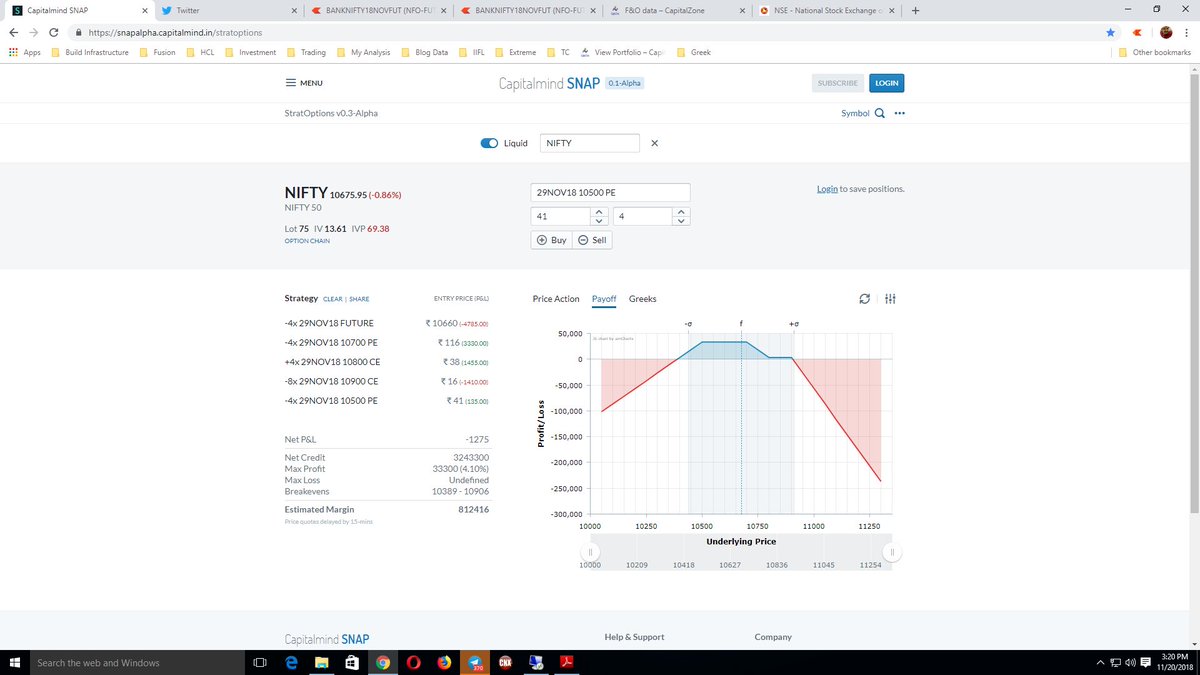The image size is (1200, 675).
Task: Refresh the payoff chart
Action: click(865, 299)
